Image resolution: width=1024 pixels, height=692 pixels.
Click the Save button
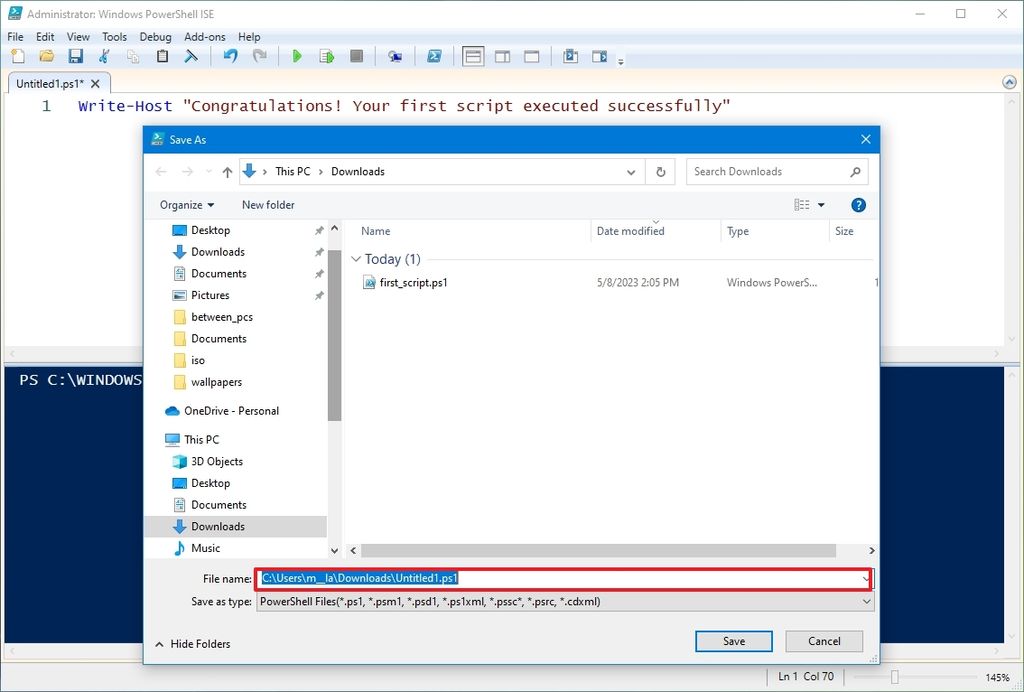click(733, 641)
